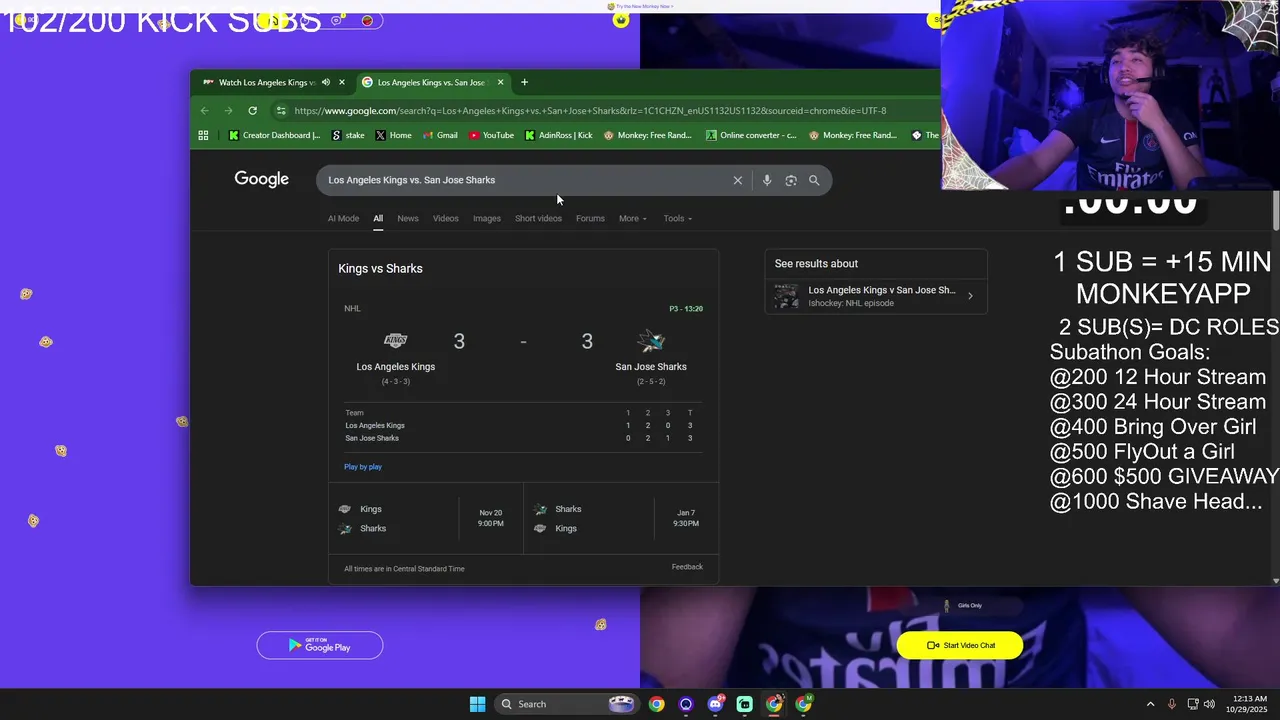Click the San Jose Sharks team logo

(651, 341)
